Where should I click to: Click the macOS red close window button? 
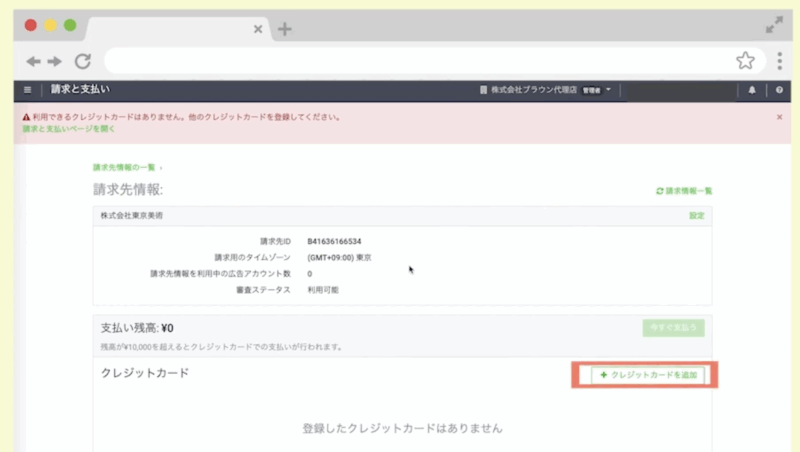(31, 25)
